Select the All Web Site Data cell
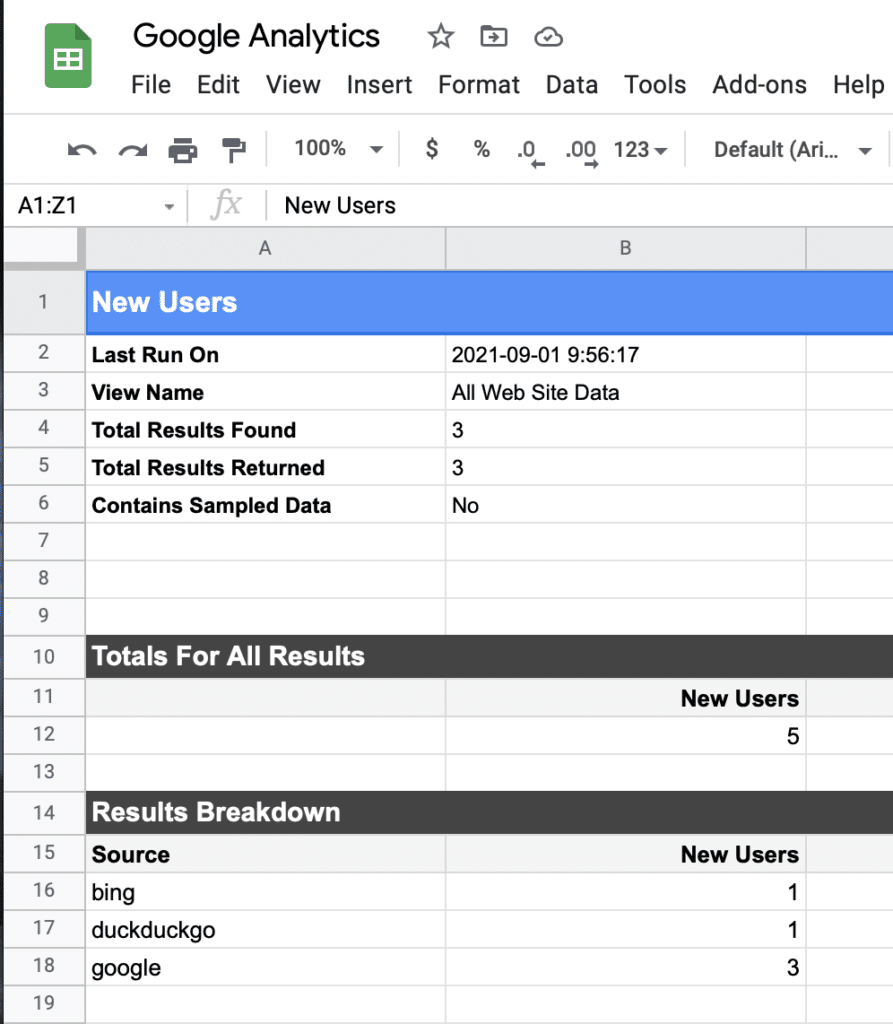Image resolution: width=893 pixels, height=1024 pixels. (626, 392)
